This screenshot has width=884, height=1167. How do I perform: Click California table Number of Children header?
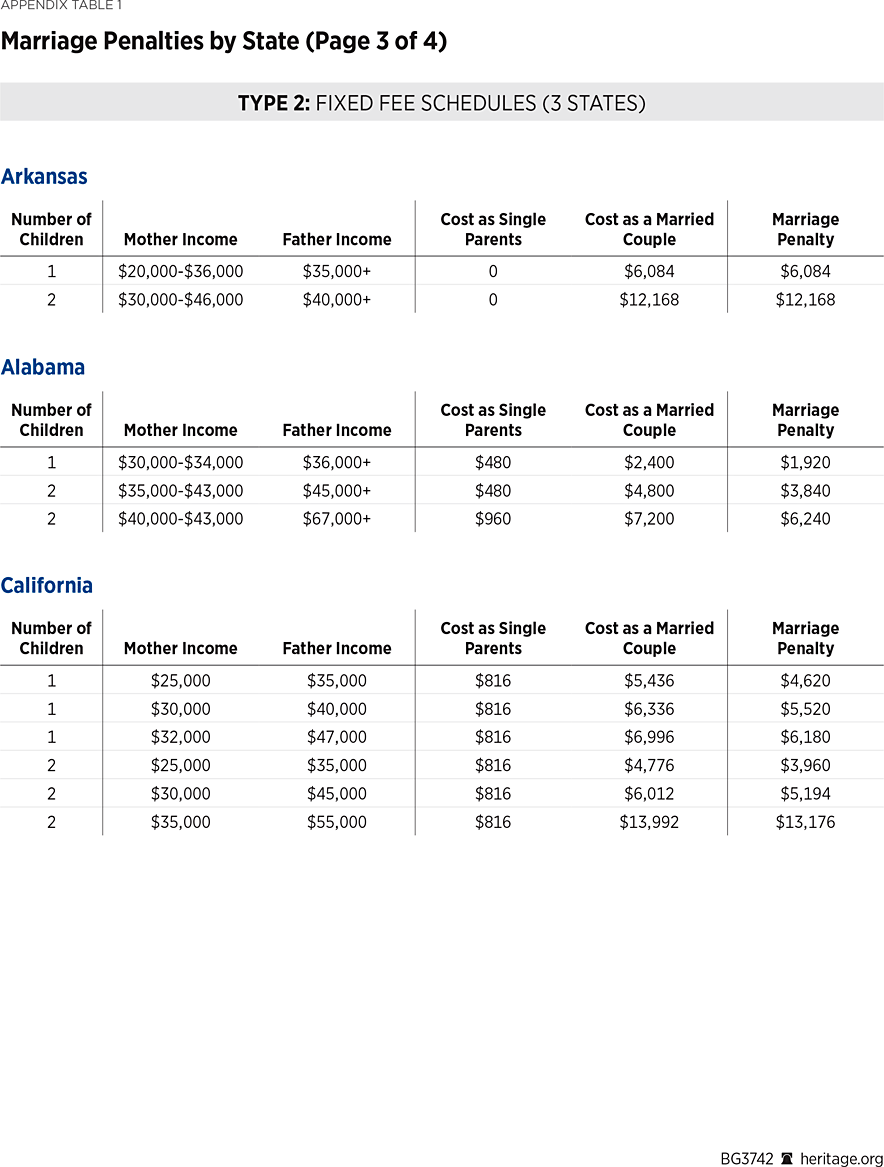[x=51, y=638]
